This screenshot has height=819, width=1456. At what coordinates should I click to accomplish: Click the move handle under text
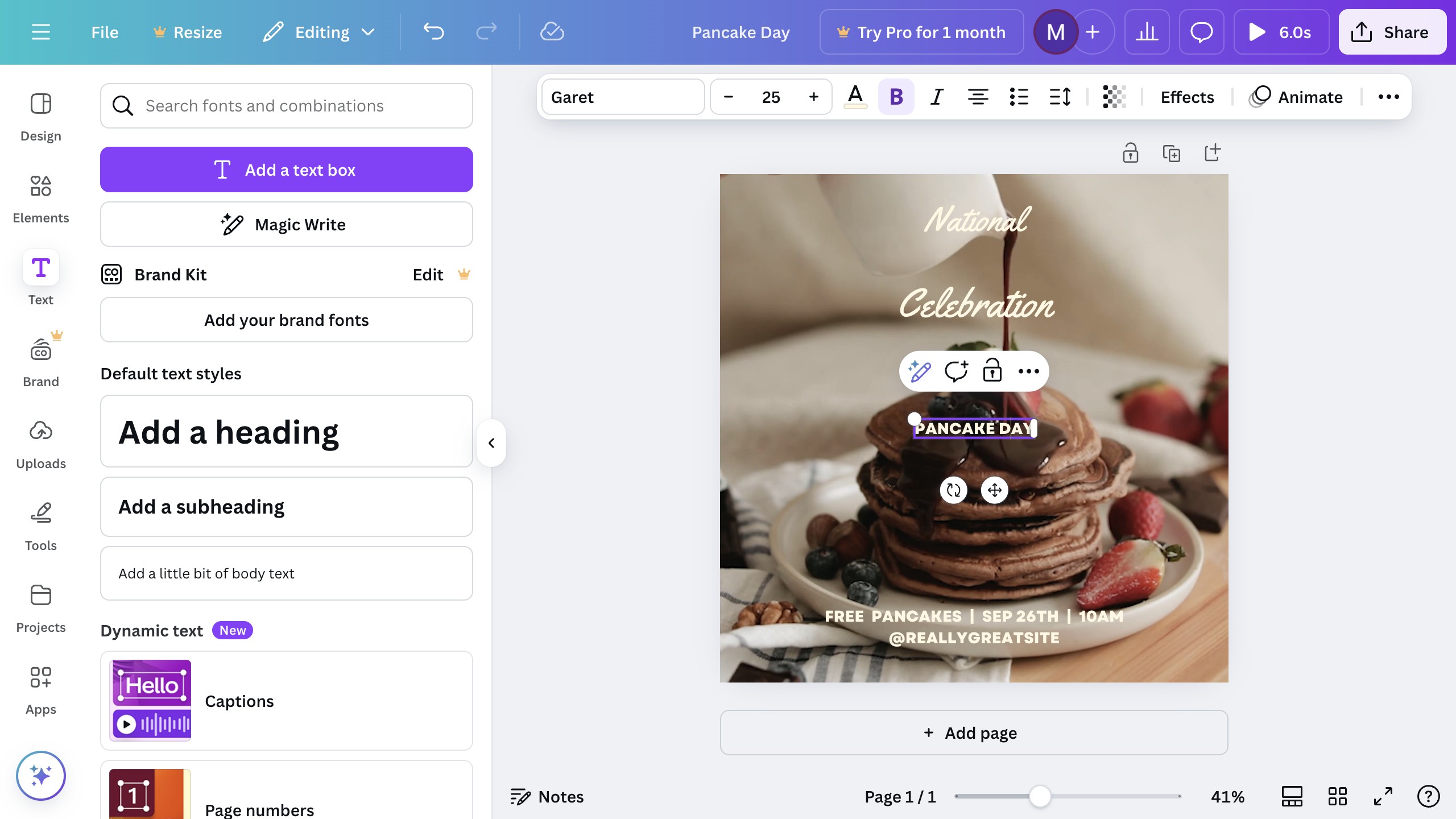pyautogui.click(x=995, y=490)
